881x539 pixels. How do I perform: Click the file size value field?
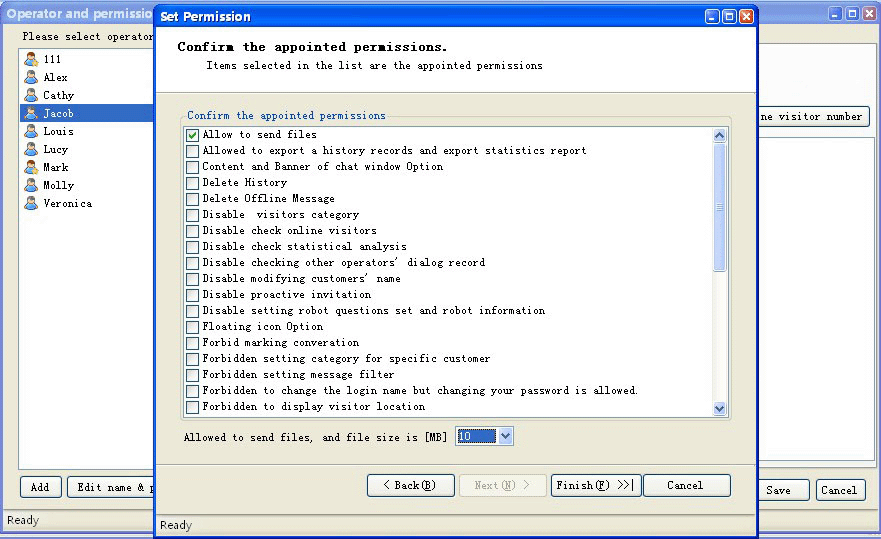476,436
